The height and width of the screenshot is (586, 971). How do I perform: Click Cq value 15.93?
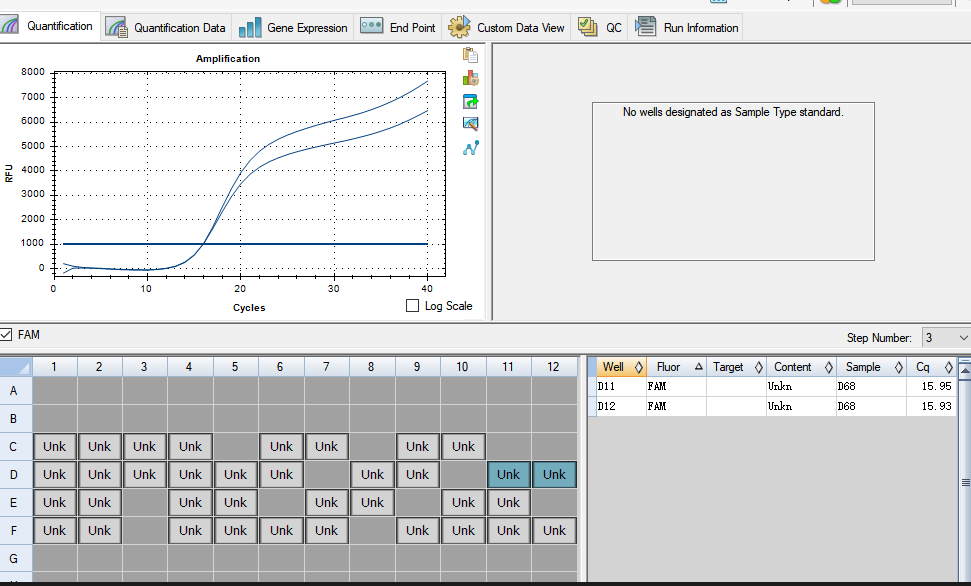tap(936, 406)
